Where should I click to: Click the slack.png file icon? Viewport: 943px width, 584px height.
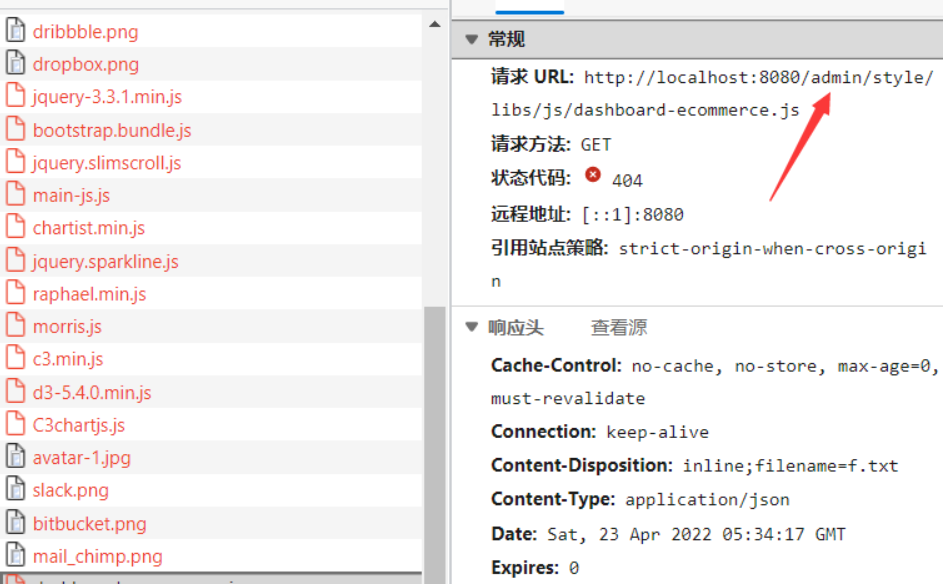[15, 490]
